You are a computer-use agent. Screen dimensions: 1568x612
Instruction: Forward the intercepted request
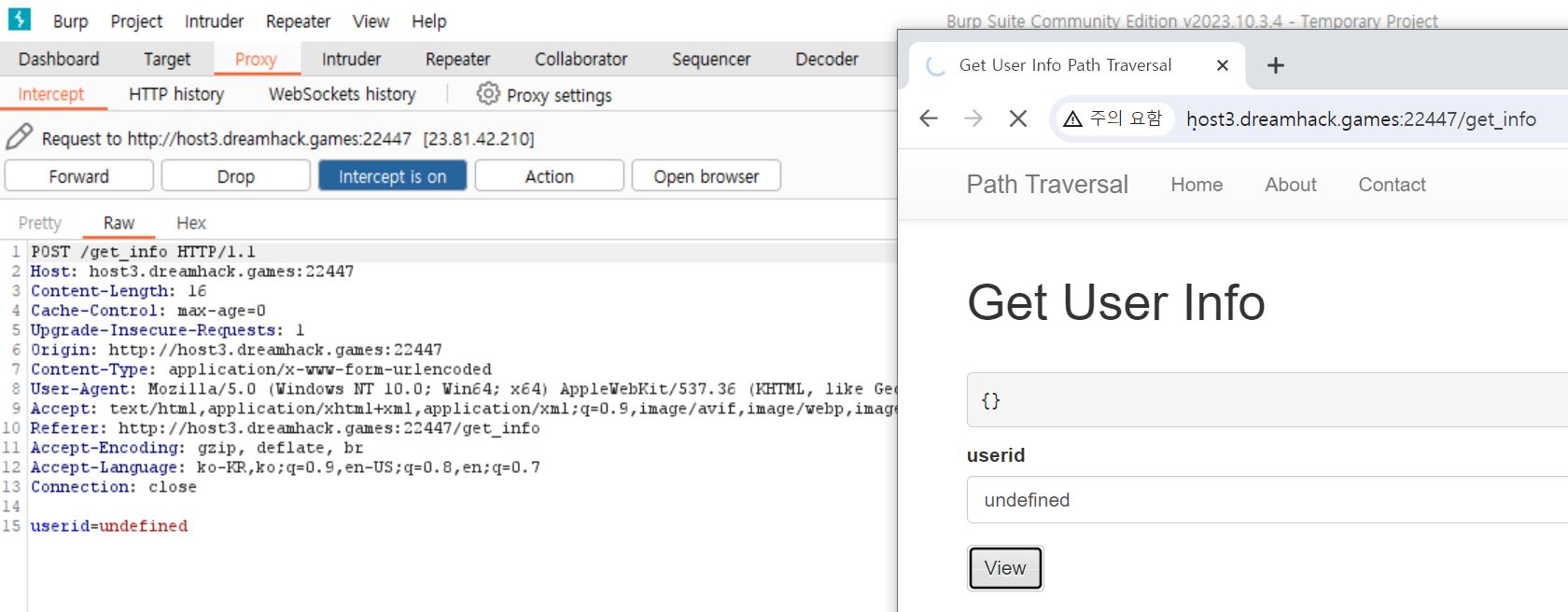(79, 176)
